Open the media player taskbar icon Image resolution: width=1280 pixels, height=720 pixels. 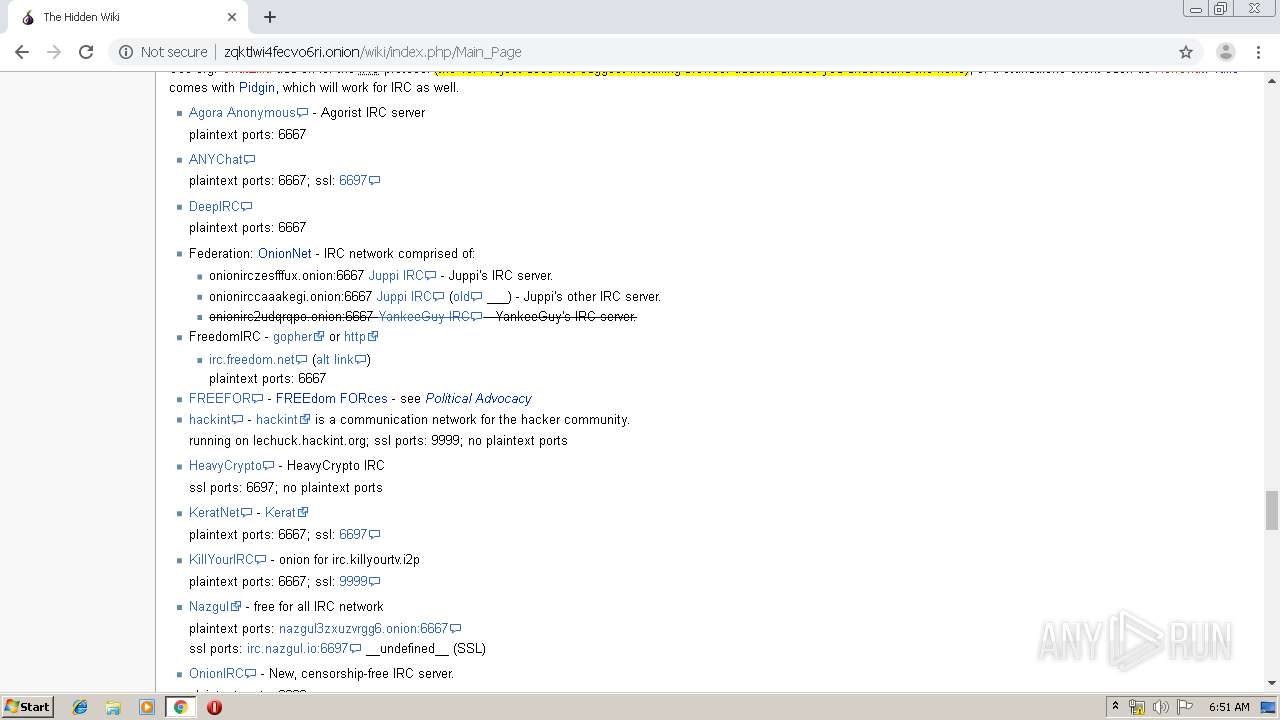coord(147,707)
